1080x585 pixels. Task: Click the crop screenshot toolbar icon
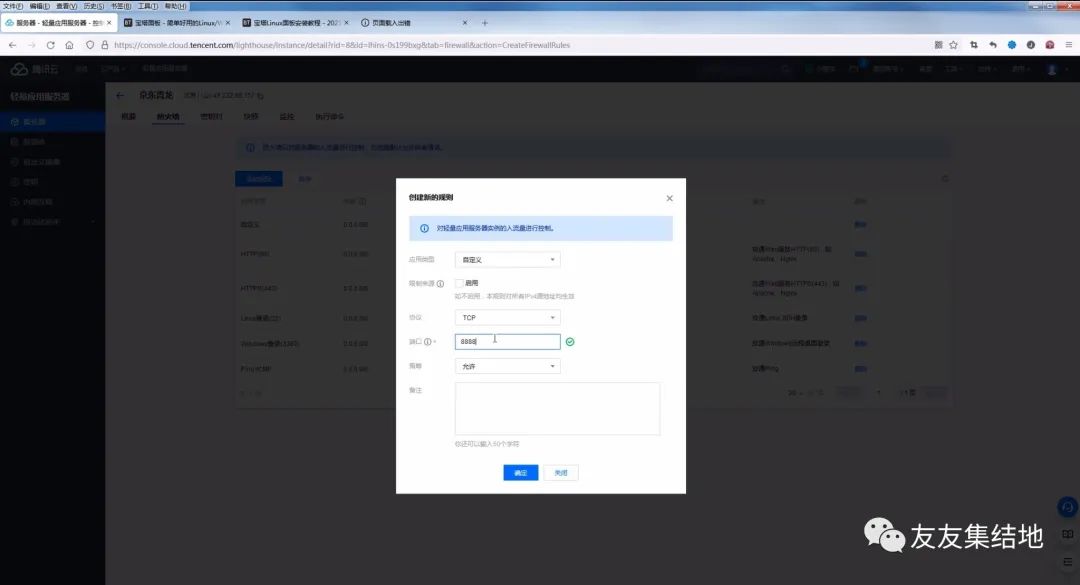[x=974, y=45]
